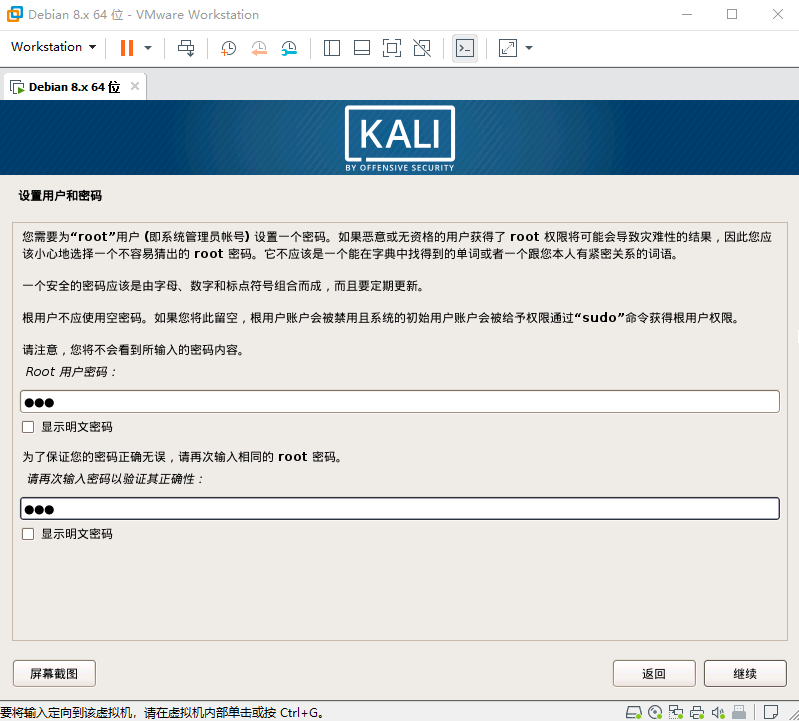Image resolution: width=799 pixels, height=721 pixels.
Task: Open the Workstation menu
Action: pyautogui.click(x=54, y=47)
